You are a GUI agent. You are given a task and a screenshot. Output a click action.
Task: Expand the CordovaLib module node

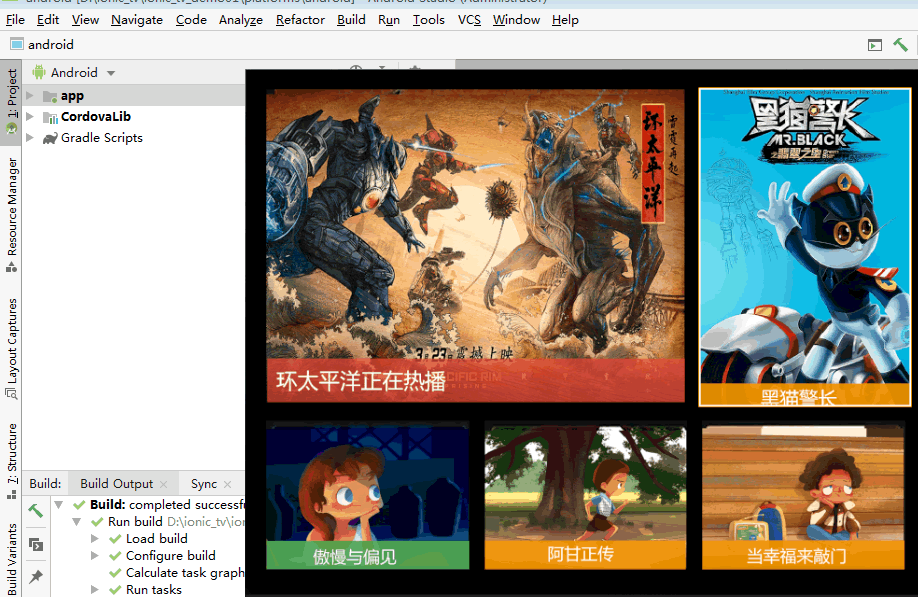(x=30, y=116)
